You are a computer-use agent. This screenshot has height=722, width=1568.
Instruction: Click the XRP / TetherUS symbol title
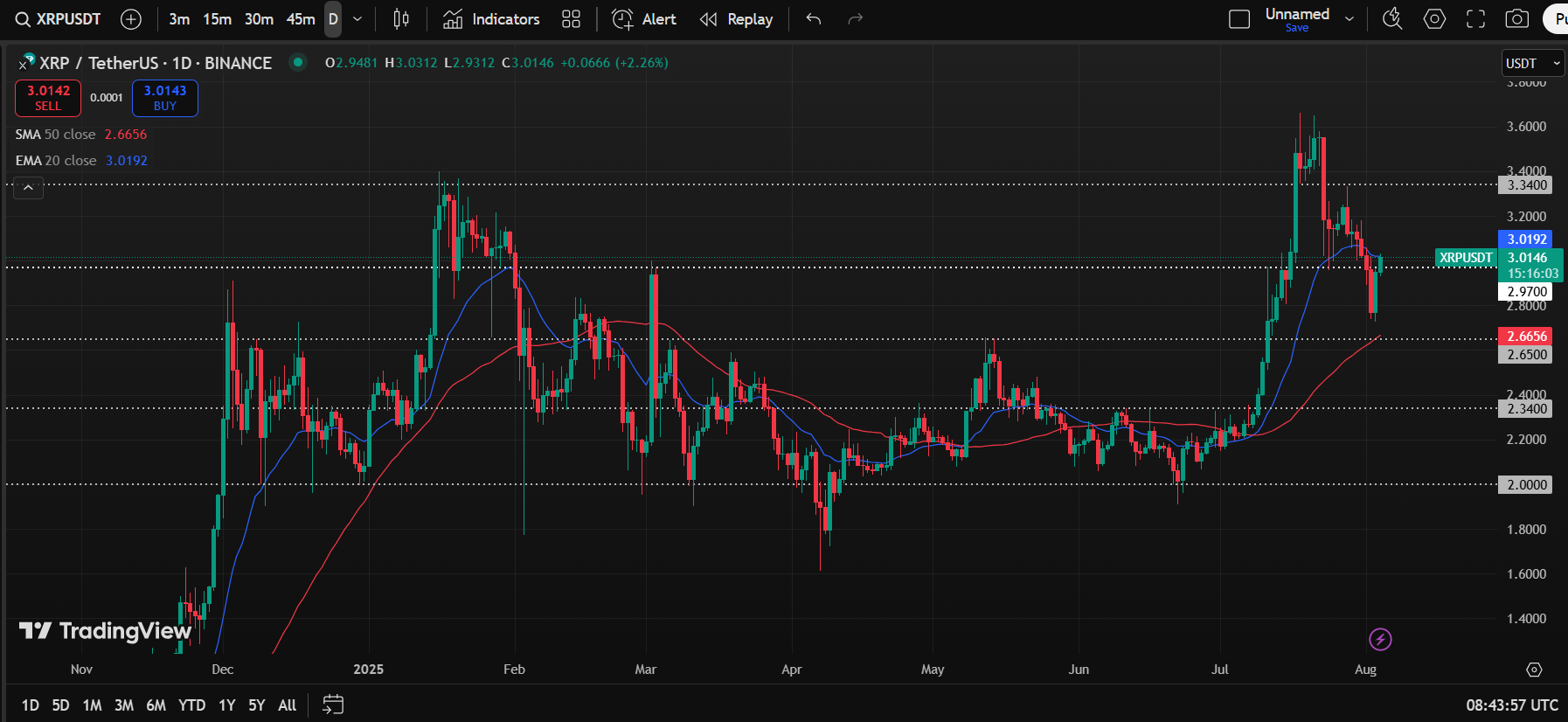156,63
